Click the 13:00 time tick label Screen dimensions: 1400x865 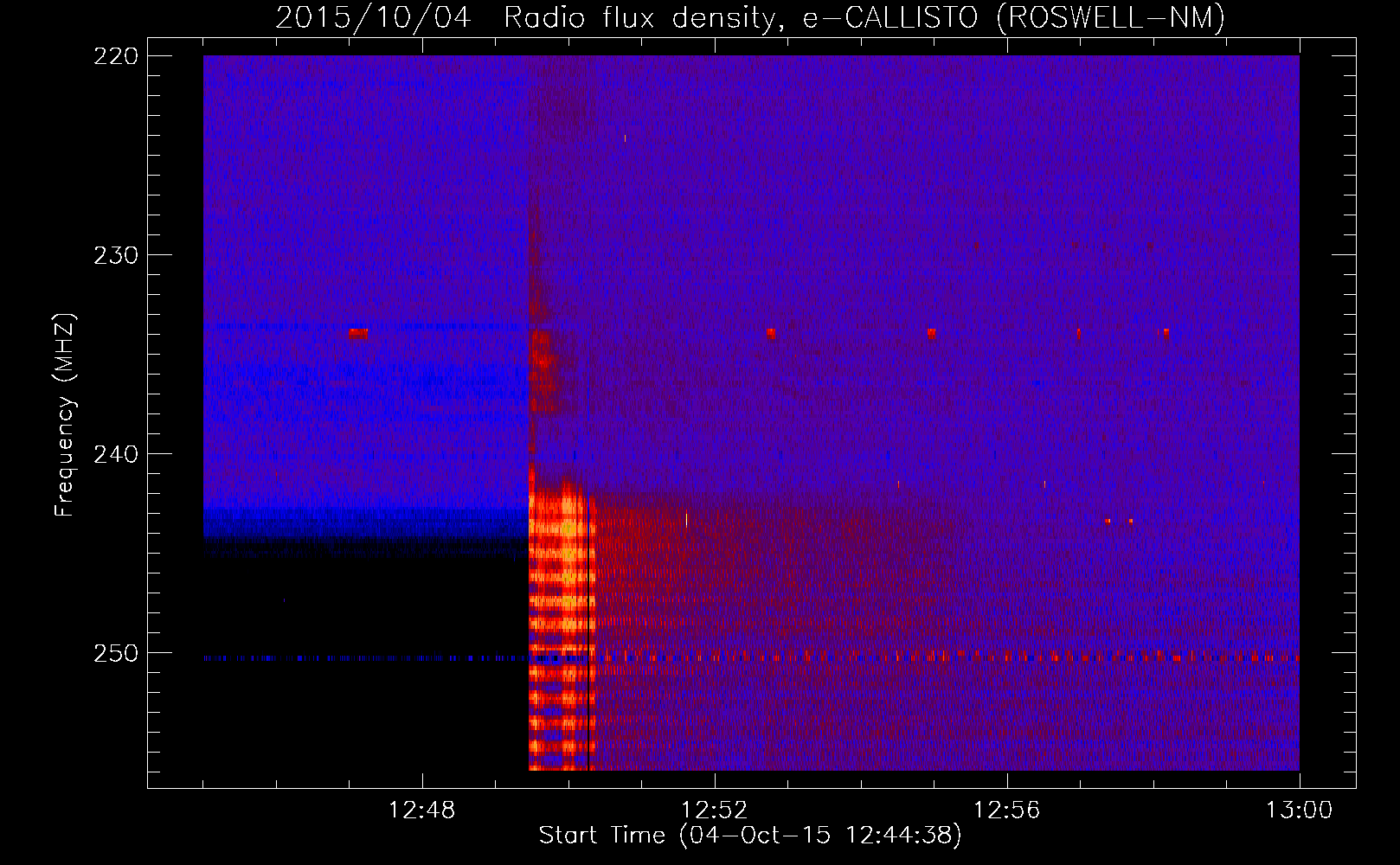click(1300, 811)
